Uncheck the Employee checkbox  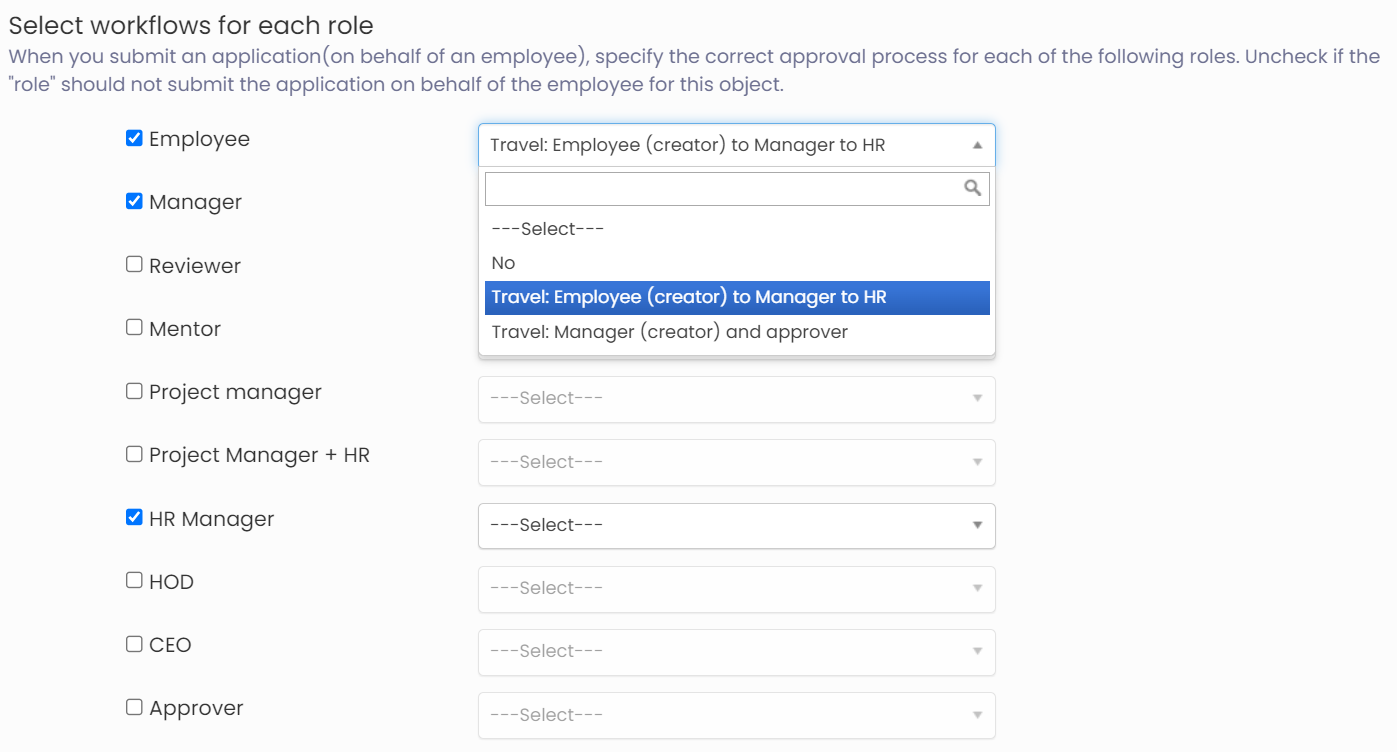point(134,137)
